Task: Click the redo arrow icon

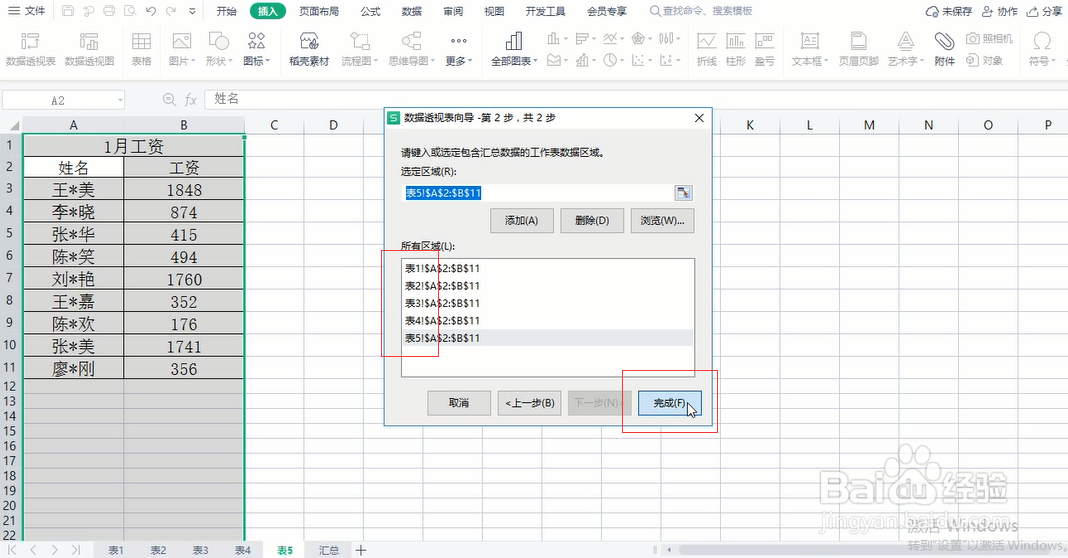Action: click(x=171, y=11)
